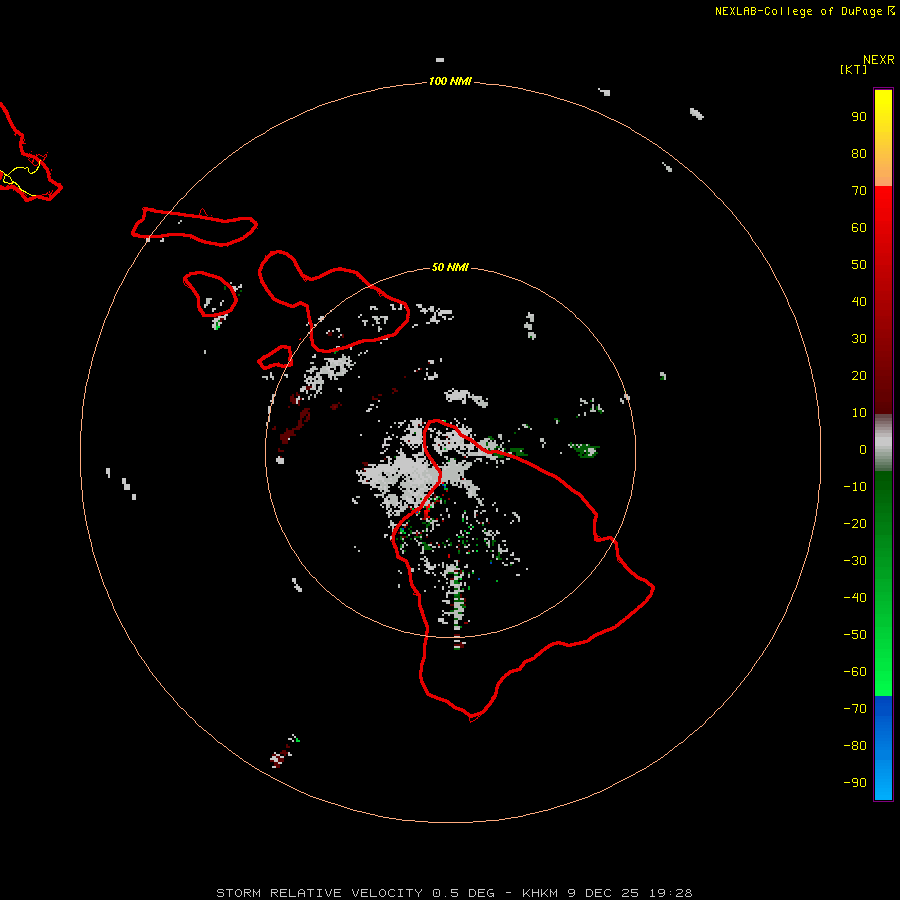This screenshot has height=900, width=900.
Task: Click the -50 value on velocity scale
Action: pyautogui.click(x=855, y=635)
